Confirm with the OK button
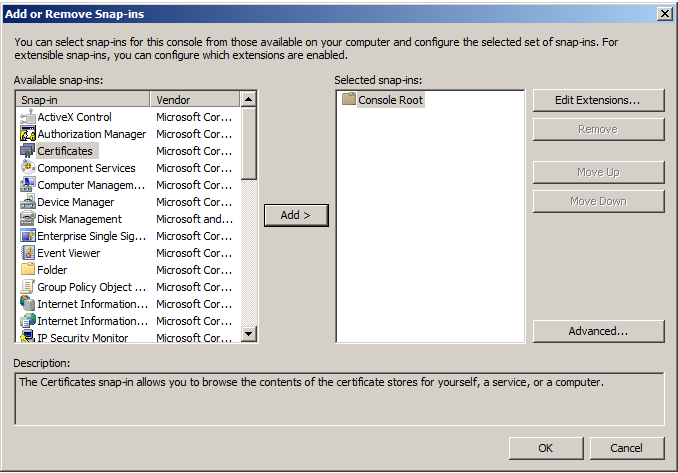 pyautogui.click(x=546, y=448)
